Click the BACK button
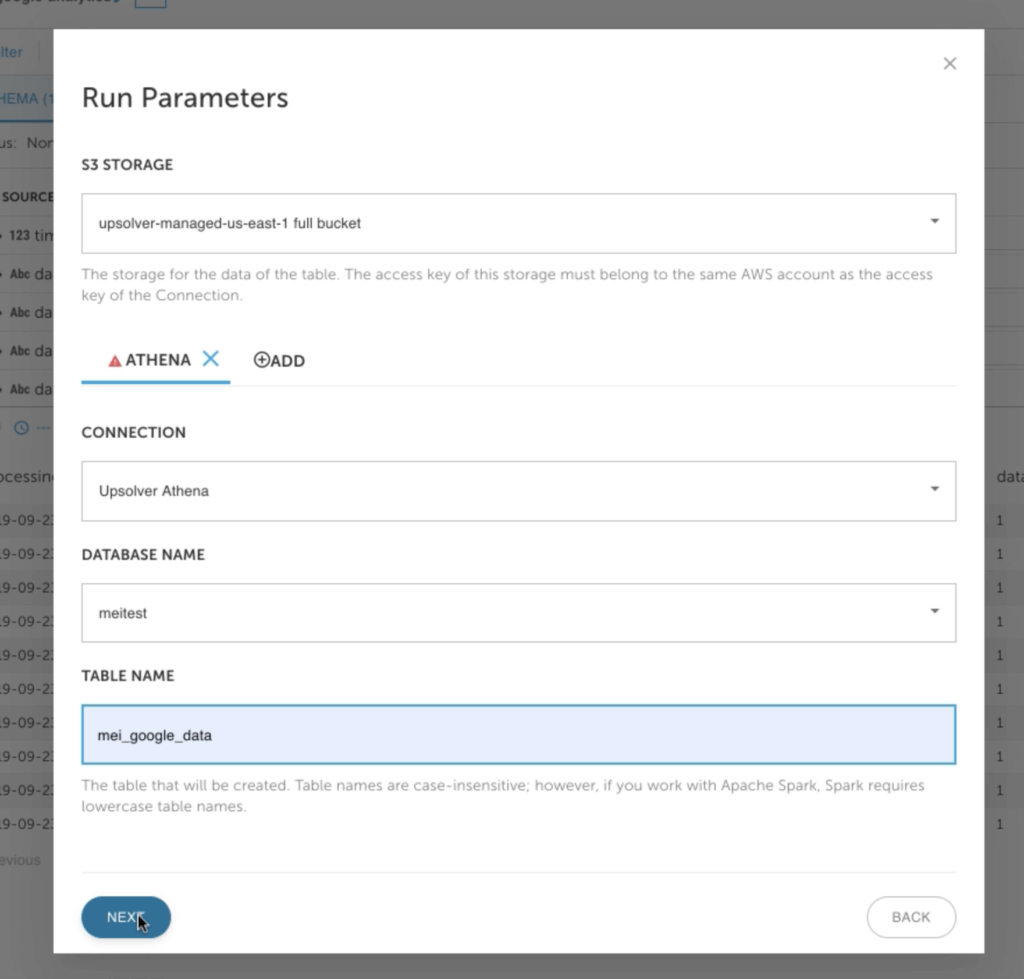1024x979 pixels. click(911, 917)
